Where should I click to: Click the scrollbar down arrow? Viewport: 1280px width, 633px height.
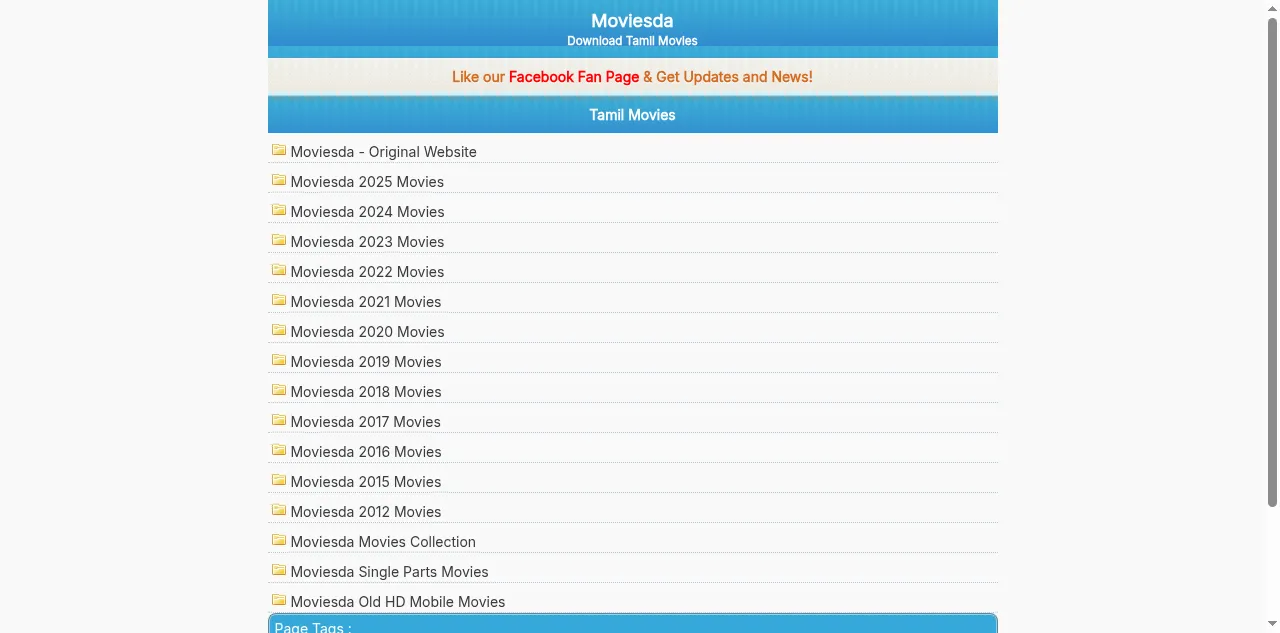click(x=1272, y=625)
